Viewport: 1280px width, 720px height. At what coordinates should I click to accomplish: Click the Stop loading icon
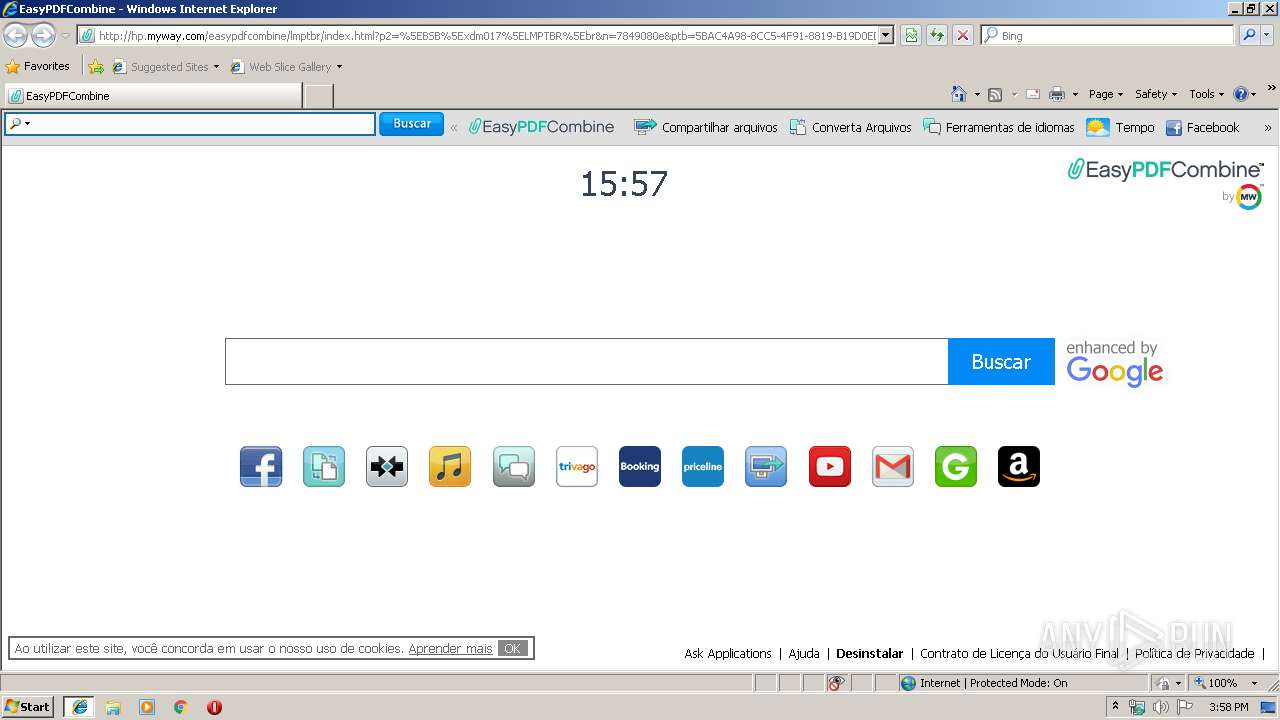pos(963,35)
